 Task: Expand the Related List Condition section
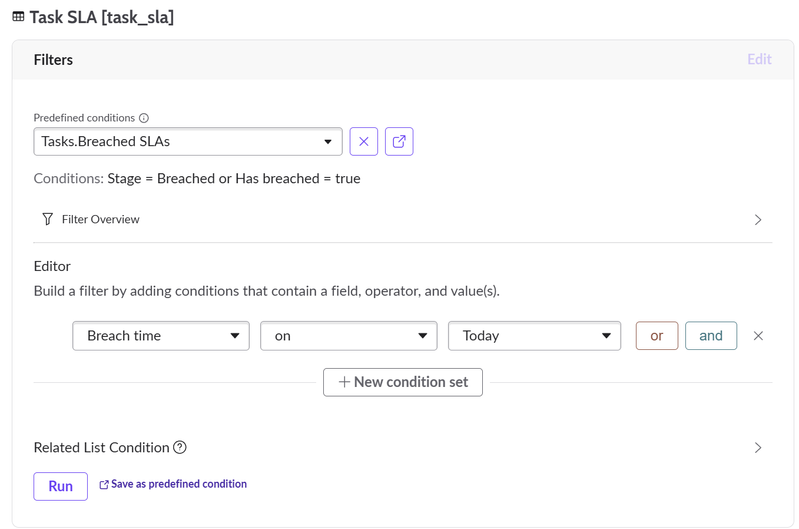point(758,448)
